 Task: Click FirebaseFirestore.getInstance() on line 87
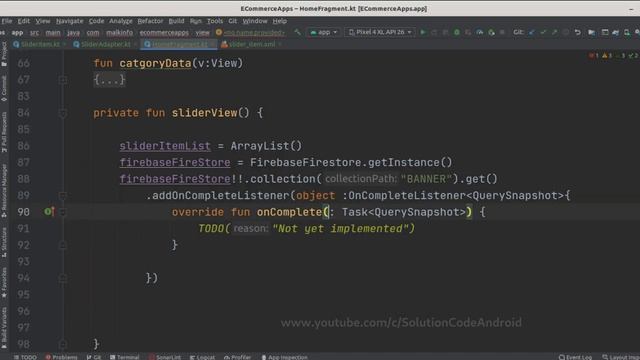pos(351,162)
